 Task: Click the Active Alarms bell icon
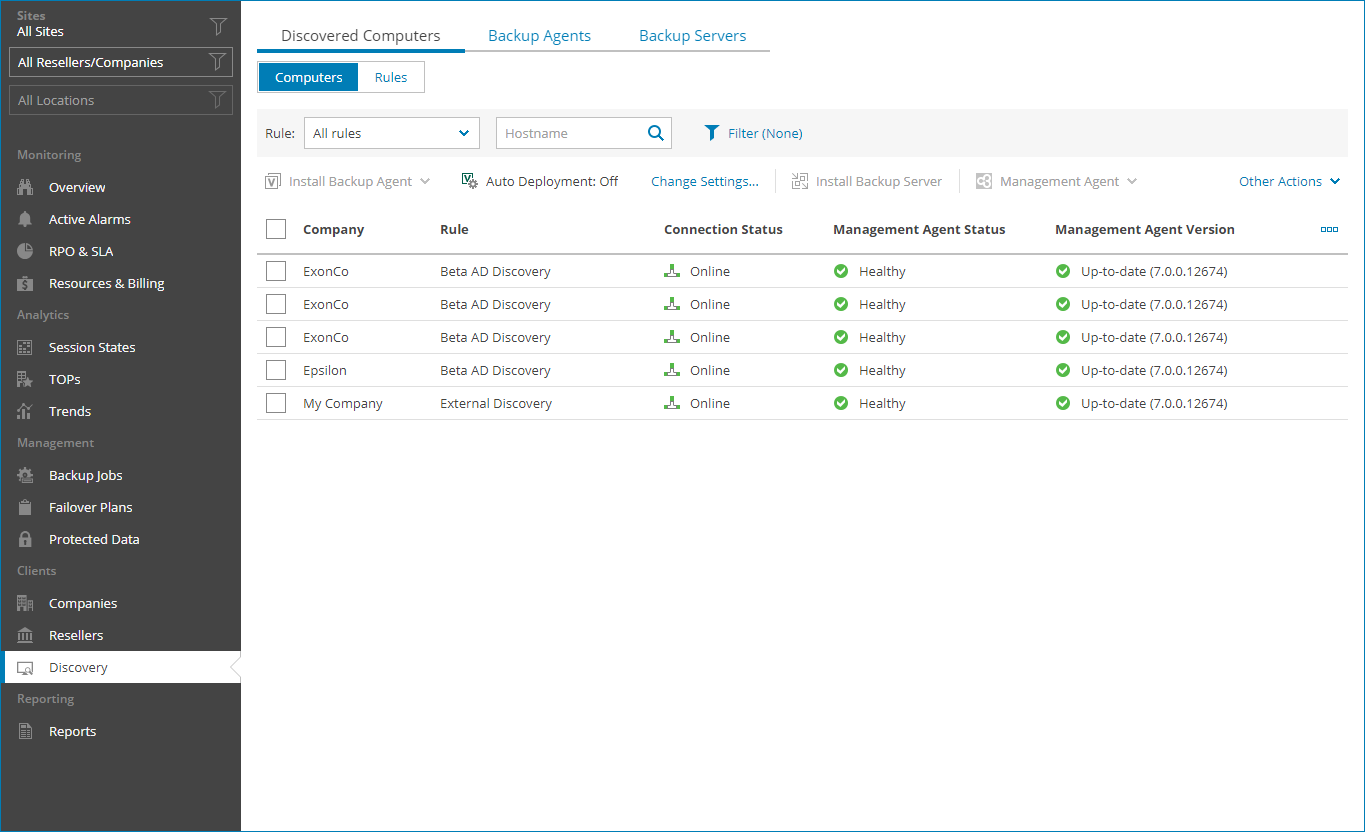26,219
